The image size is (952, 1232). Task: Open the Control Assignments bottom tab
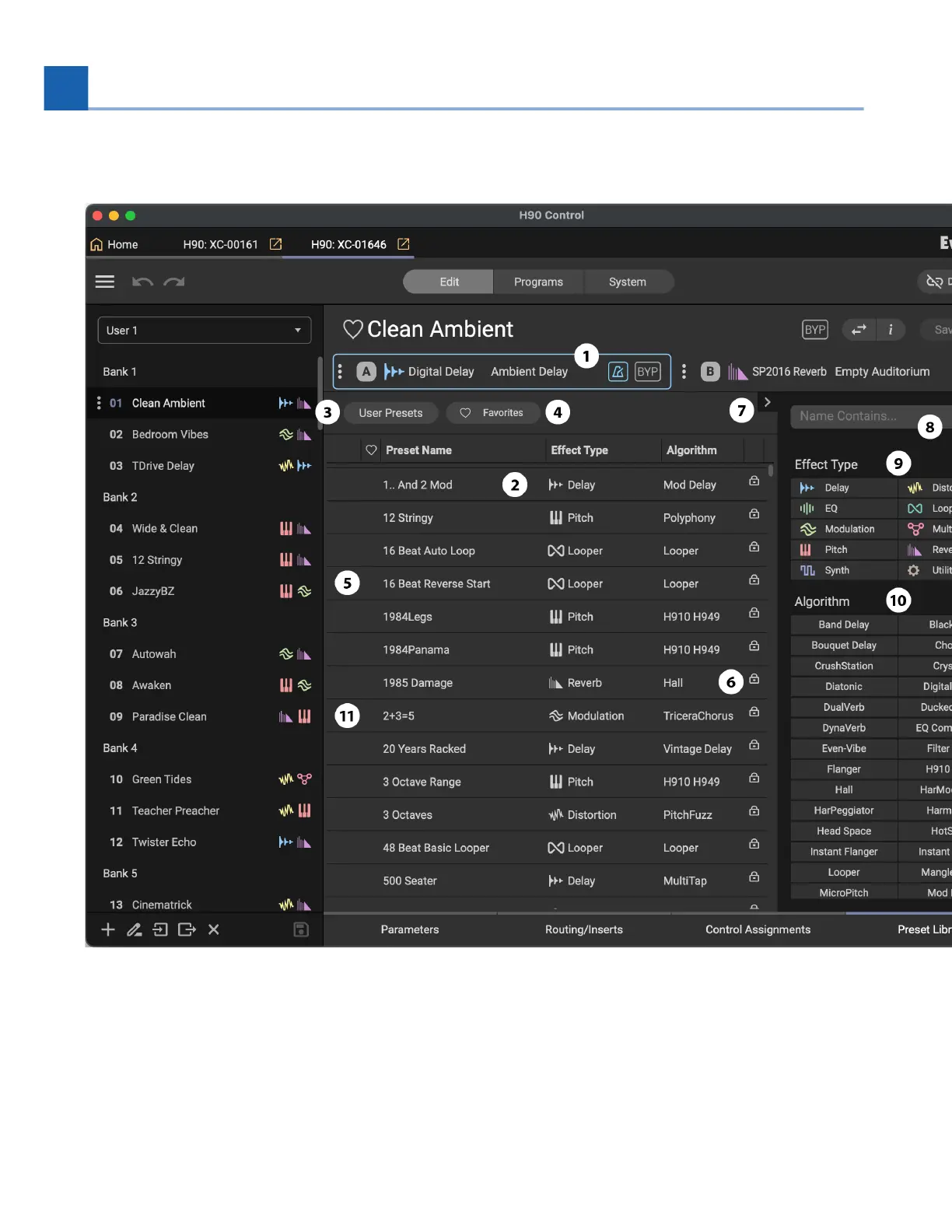pyautogui.click(x=758, y=929)
